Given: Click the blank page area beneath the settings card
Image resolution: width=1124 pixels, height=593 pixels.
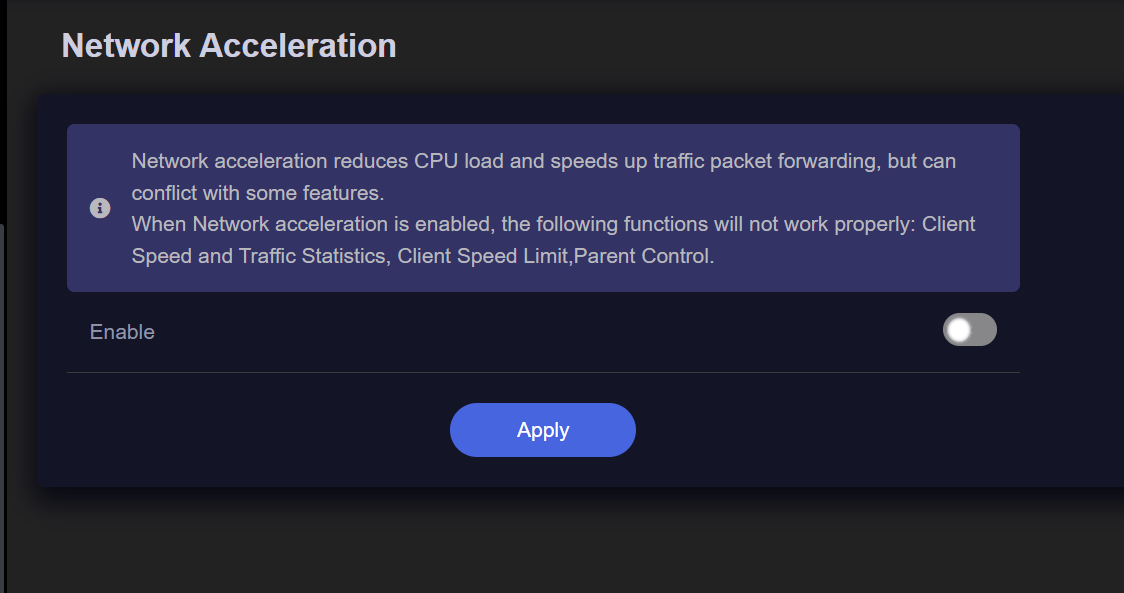Looking at the screenshot, I should (560, 545).
